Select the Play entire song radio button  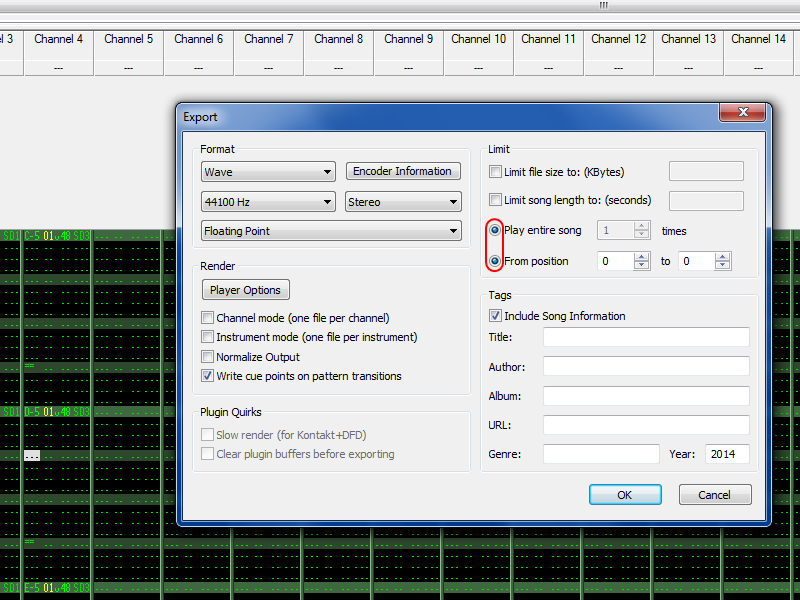[495, 230]
